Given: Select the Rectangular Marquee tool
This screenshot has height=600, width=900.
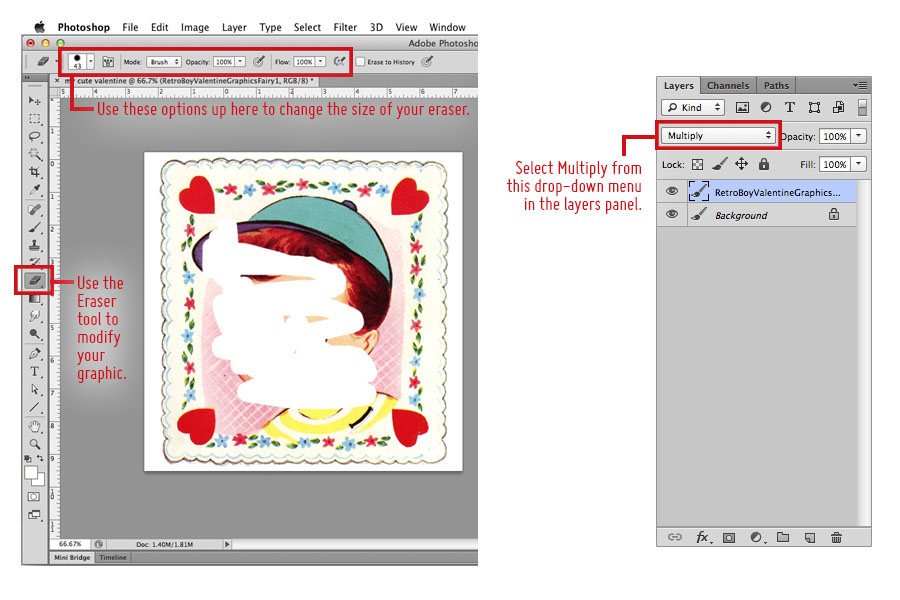Looking at the screenshot, I should click(x=34, y=119).
